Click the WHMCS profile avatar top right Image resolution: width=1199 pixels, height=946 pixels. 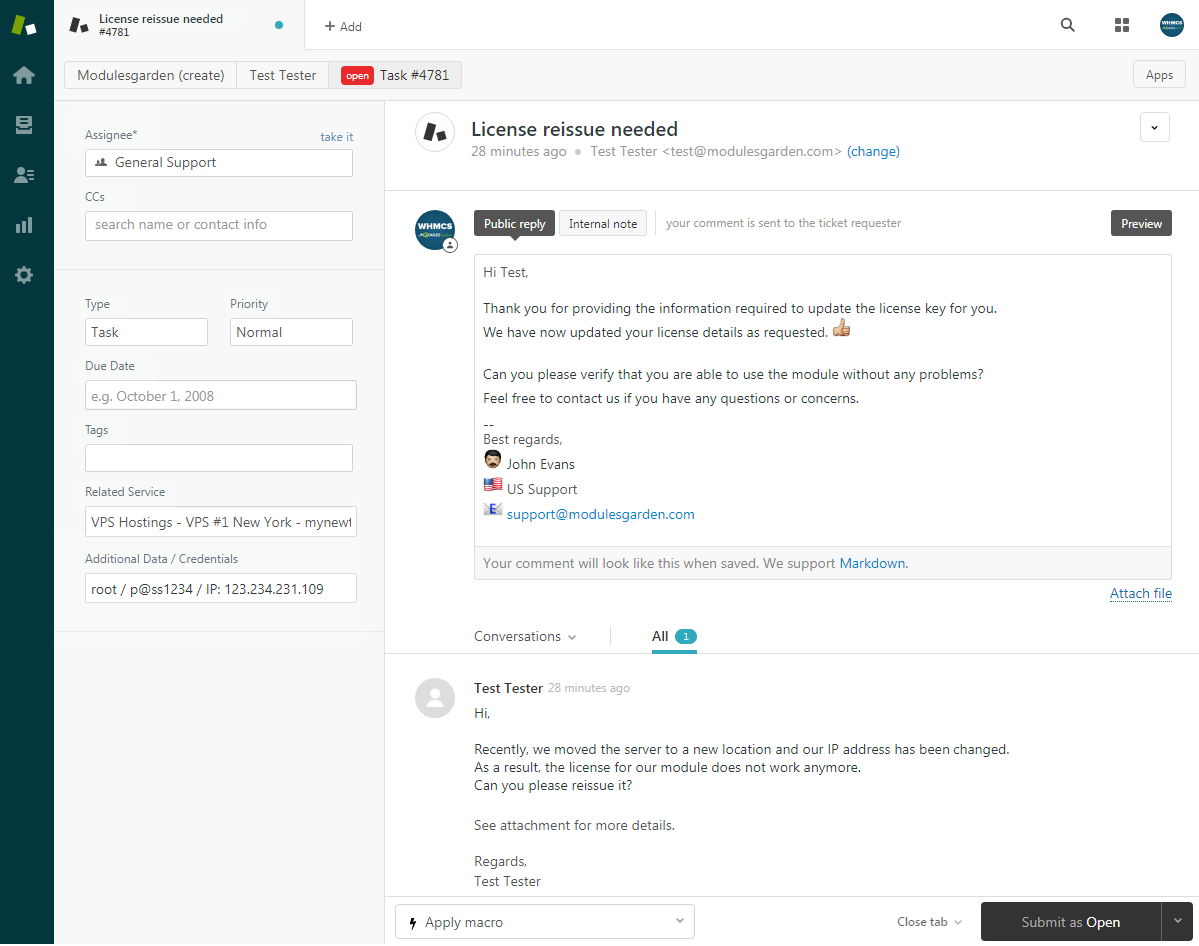click(x=1171, y=25)
